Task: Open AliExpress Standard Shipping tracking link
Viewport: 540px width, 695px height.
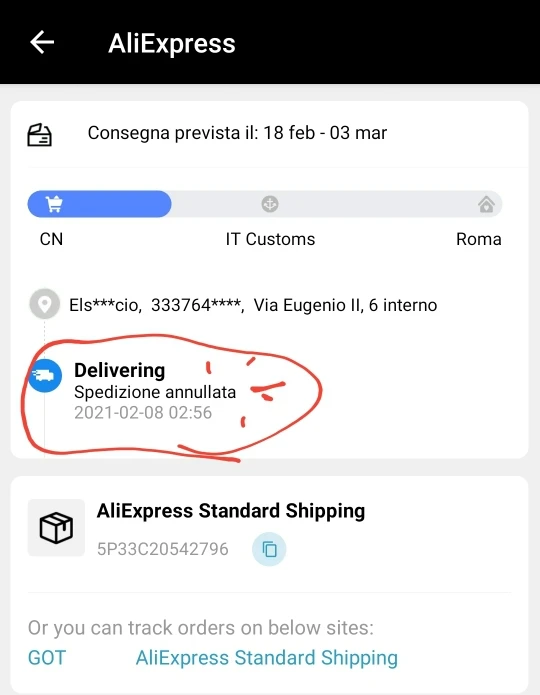Action: pos(266,658)
